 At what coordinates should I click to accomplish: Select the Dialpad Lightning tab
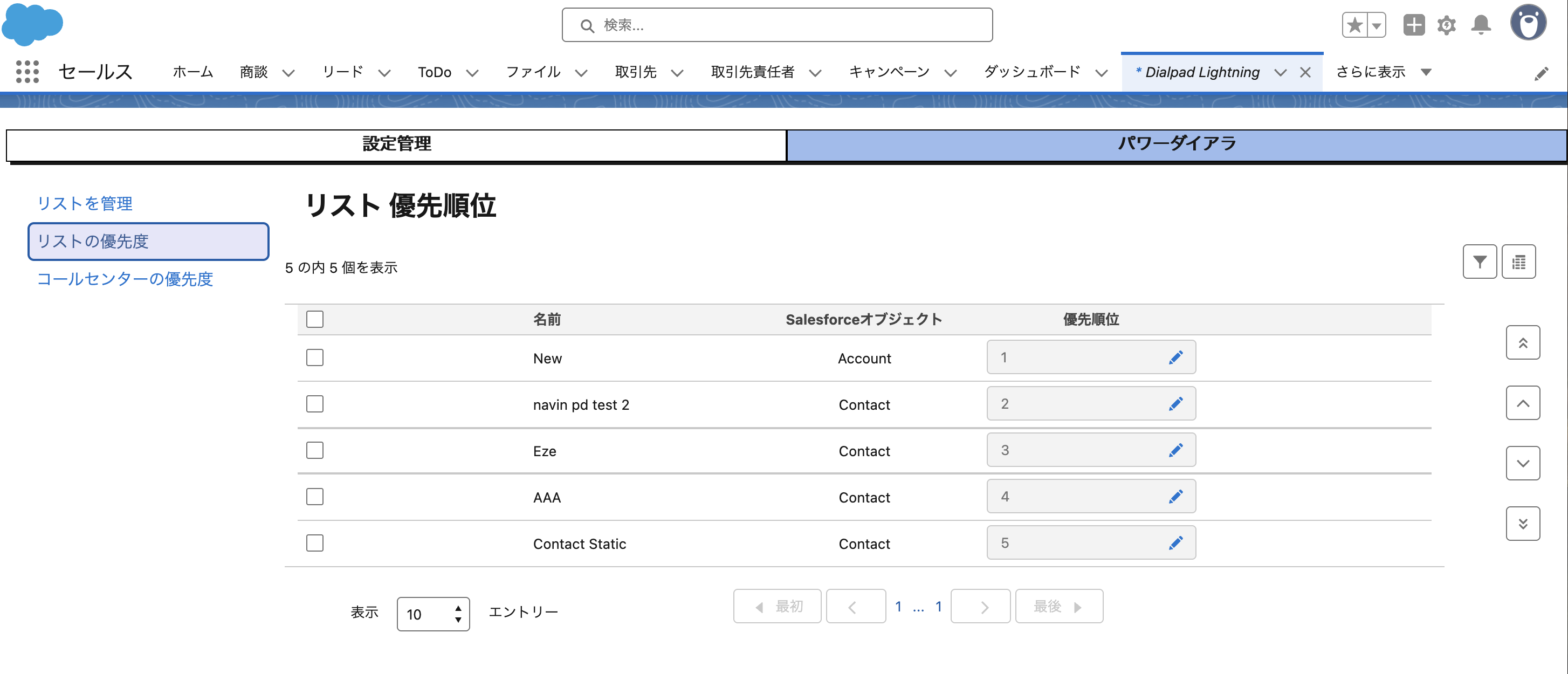[1202, 72]
